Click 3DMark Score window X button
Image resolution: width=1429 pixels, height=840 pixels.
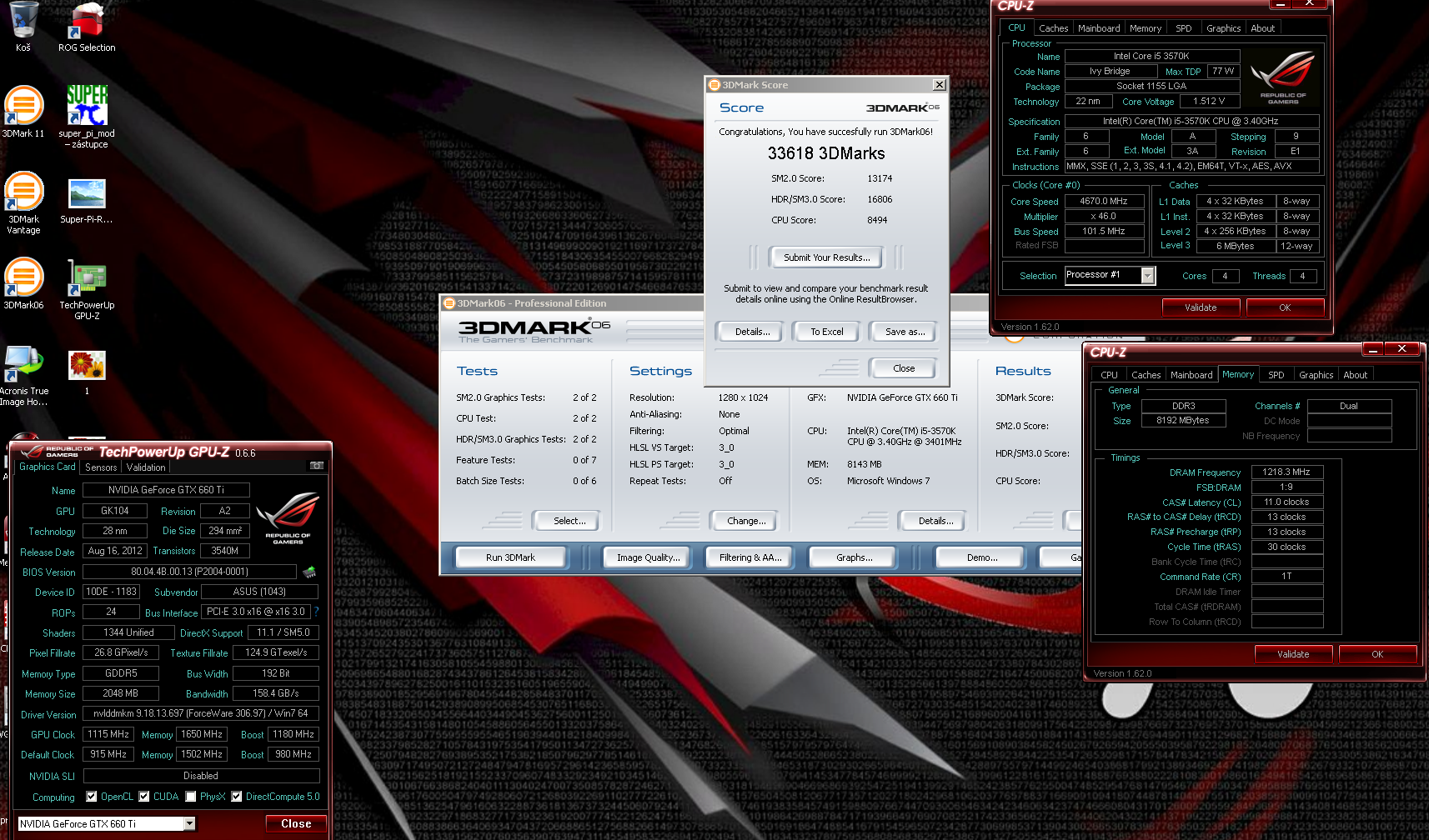939,85
